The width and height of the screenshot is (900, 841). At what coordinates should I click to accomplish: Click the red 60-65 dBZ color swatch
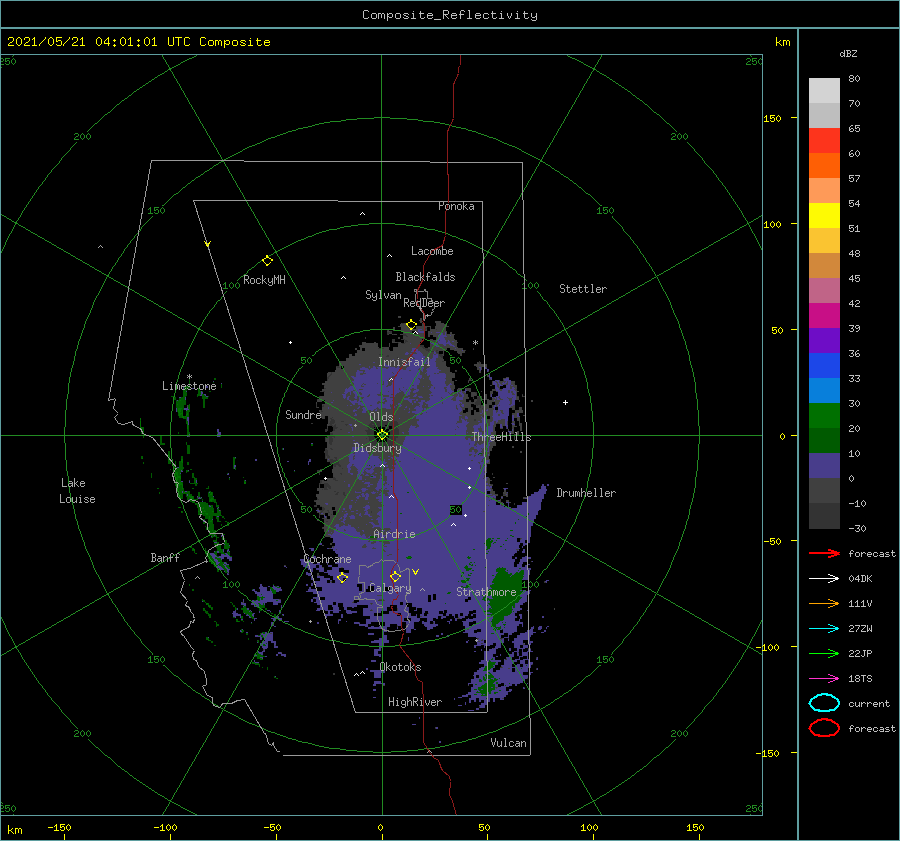(824, 141)
